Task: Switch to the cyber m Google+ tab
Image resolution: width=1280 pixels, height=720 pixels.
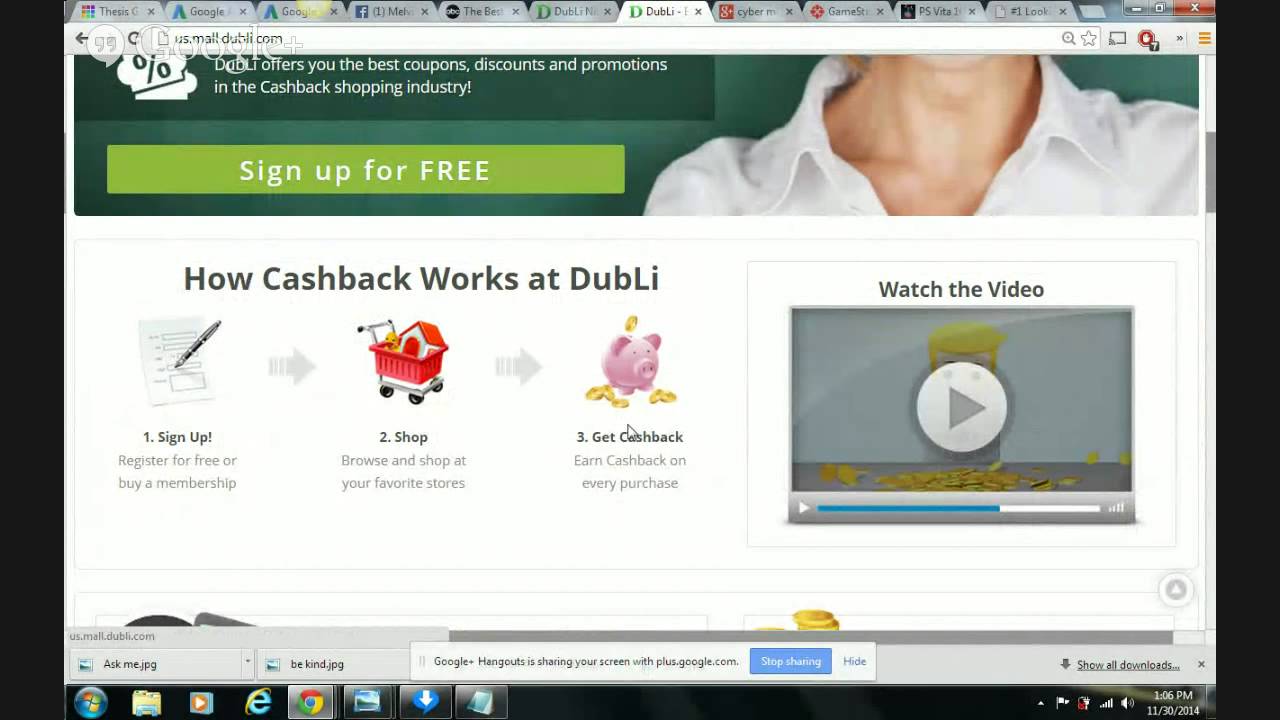Action: [756, 12]
